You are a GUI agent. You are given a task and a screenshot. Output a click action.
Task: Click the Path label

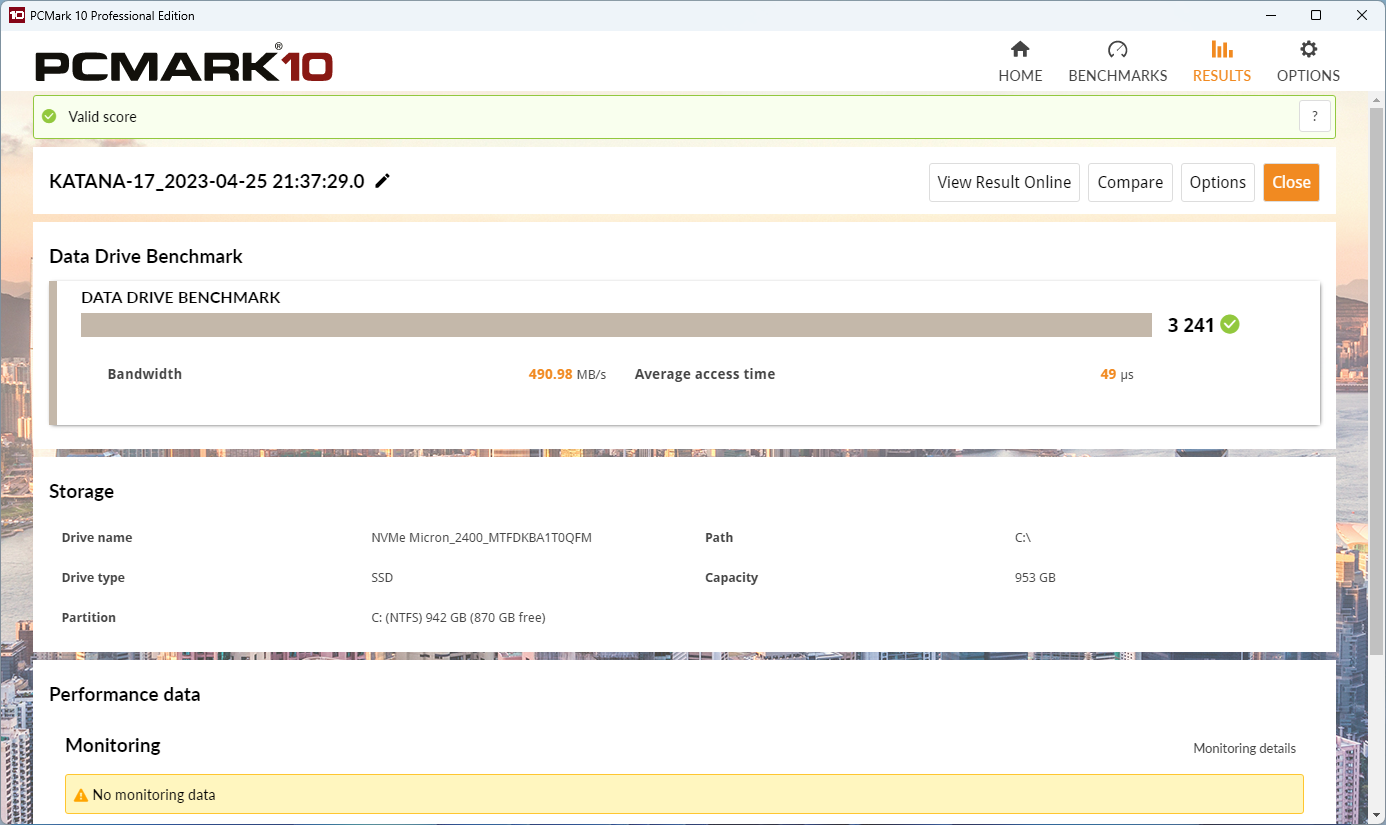pyautogui.click(x=719, y=538)
